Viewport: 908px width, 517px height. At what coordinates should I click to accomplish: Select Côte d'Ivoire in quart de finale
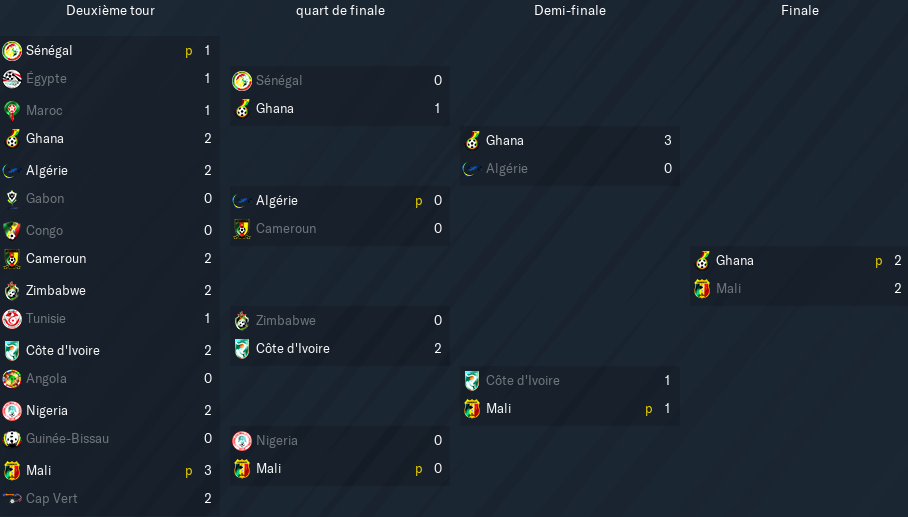point(293,349)
